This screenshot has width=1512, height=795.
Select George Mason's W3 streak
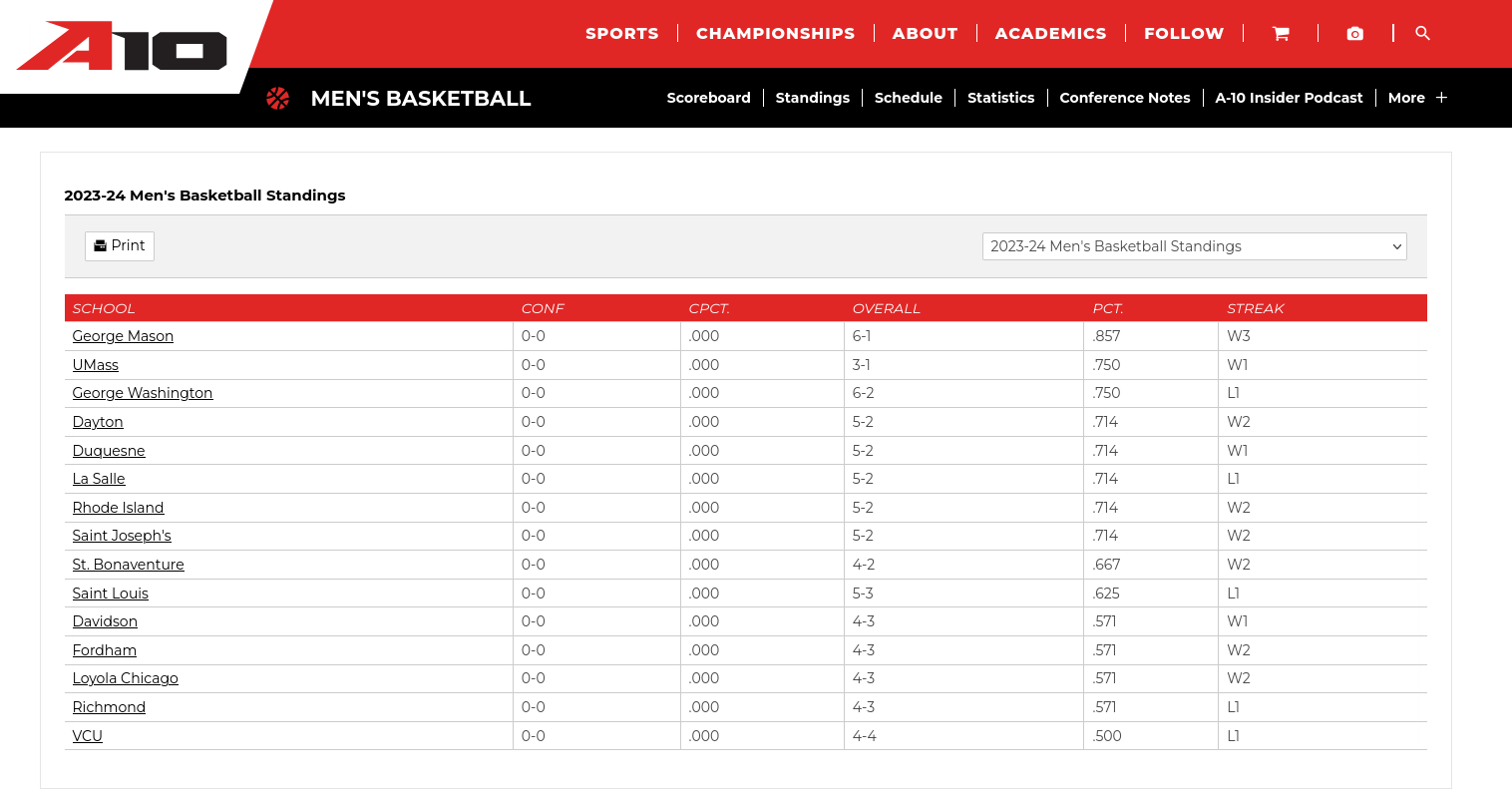pyautogui.click(x=1239, y=336)
